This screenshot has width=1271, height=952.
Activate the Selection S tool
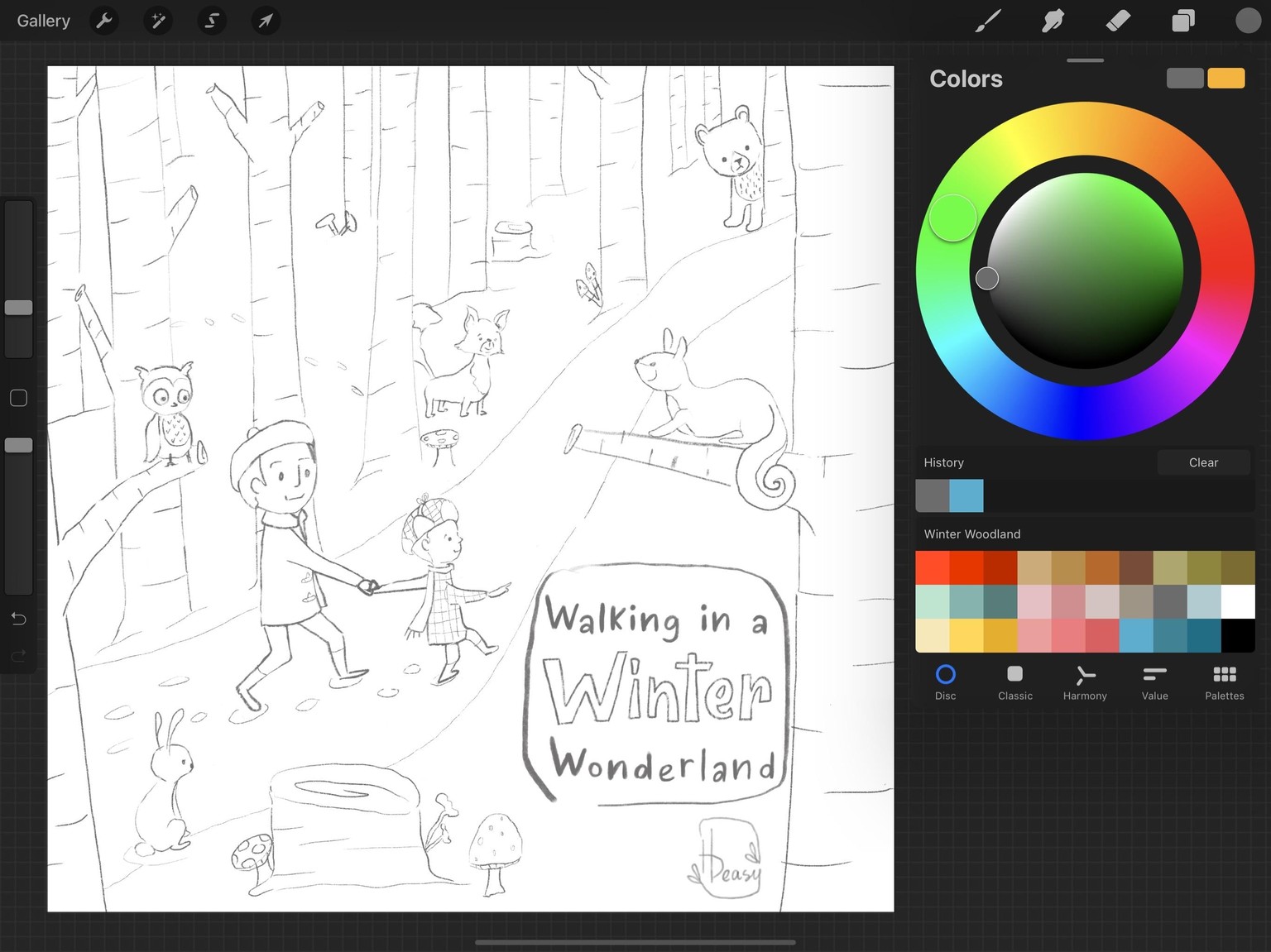click(x=212, y=21)
